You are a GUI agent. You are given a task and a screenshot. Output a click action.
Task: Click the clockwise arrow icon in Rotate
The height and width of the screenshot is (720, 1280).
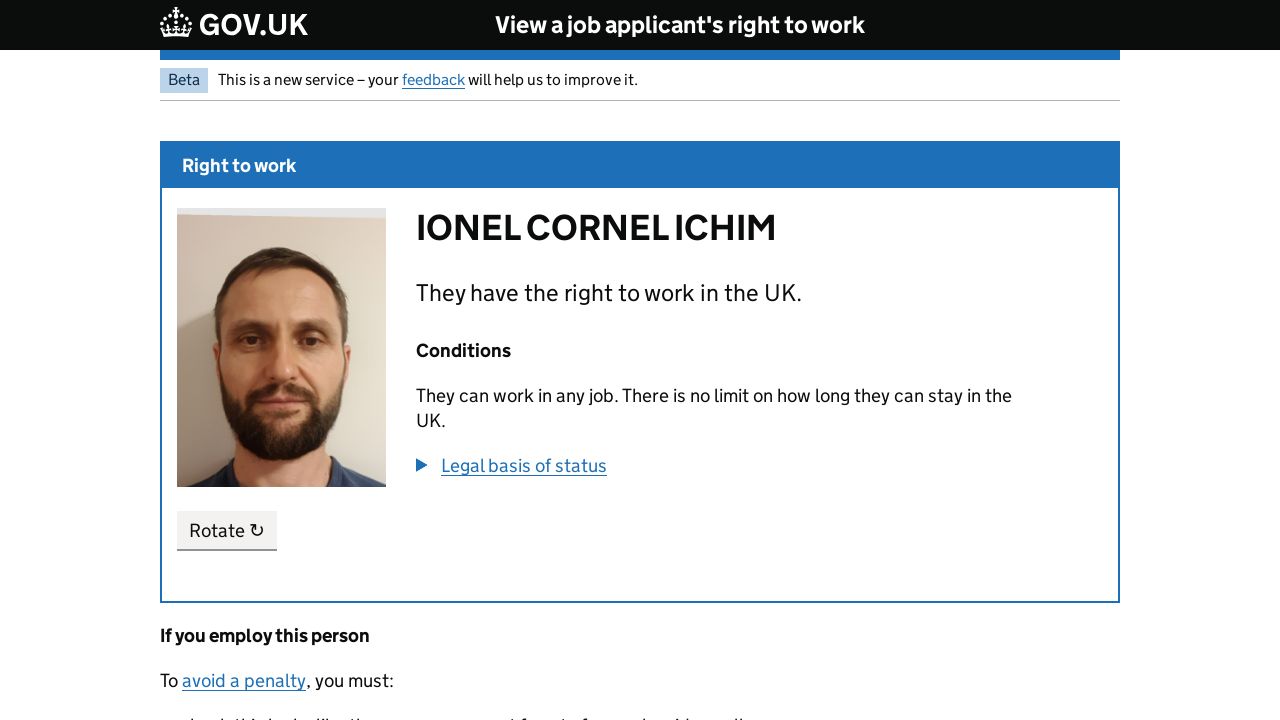click(x=257, y=531)
